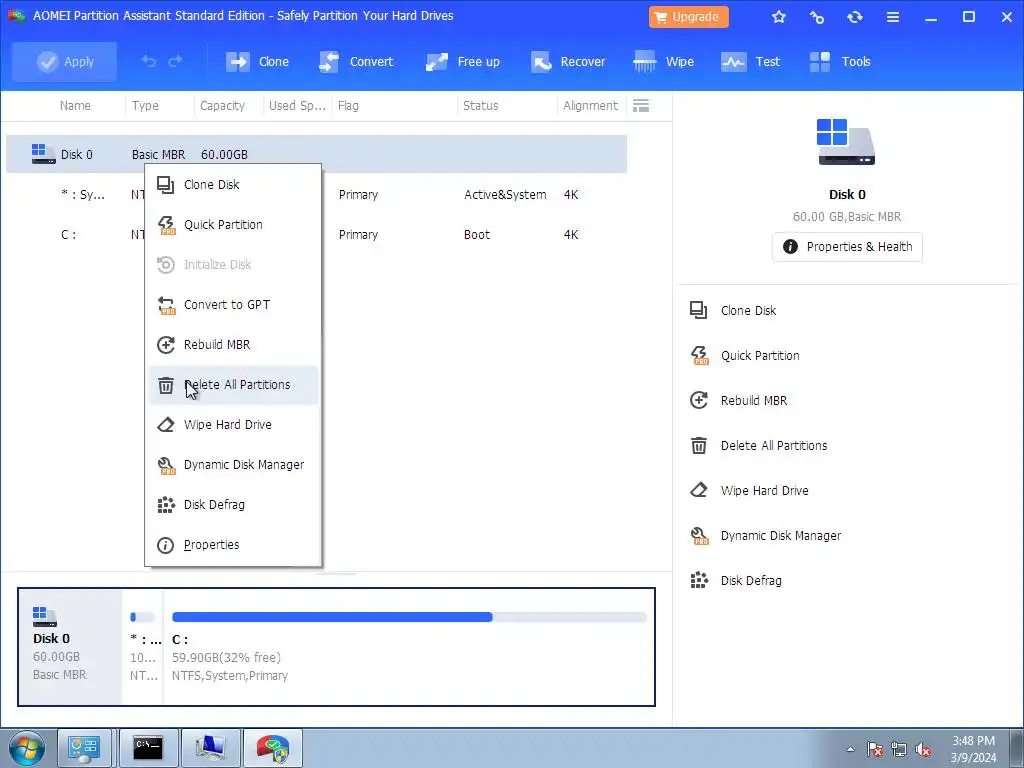Open the Tools toolbar item
The image size is (1024, 768).
(x=840, y=61)
